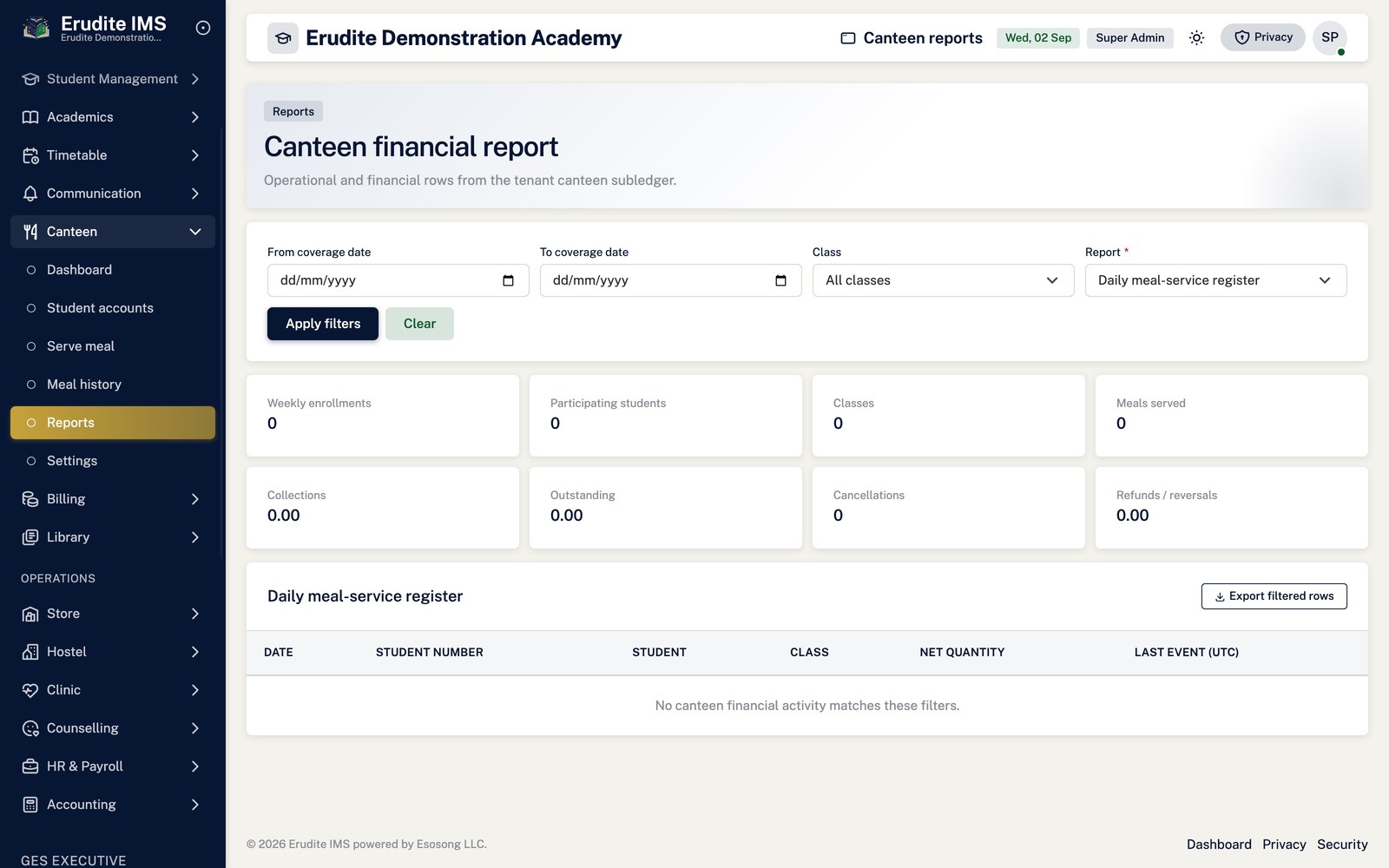
Task: Open the Privacy button in header
Action: pyautogui.click(x=1263, y=37)
